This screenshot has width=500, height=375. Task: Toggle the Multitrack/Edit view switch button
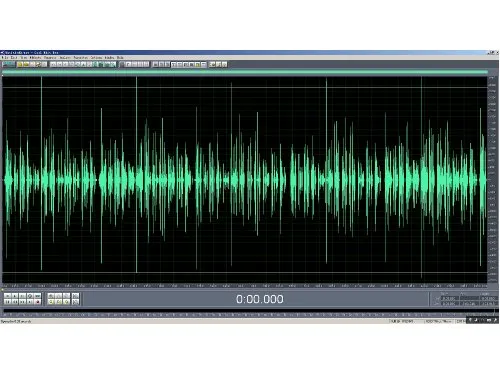[x=9, y=64]
